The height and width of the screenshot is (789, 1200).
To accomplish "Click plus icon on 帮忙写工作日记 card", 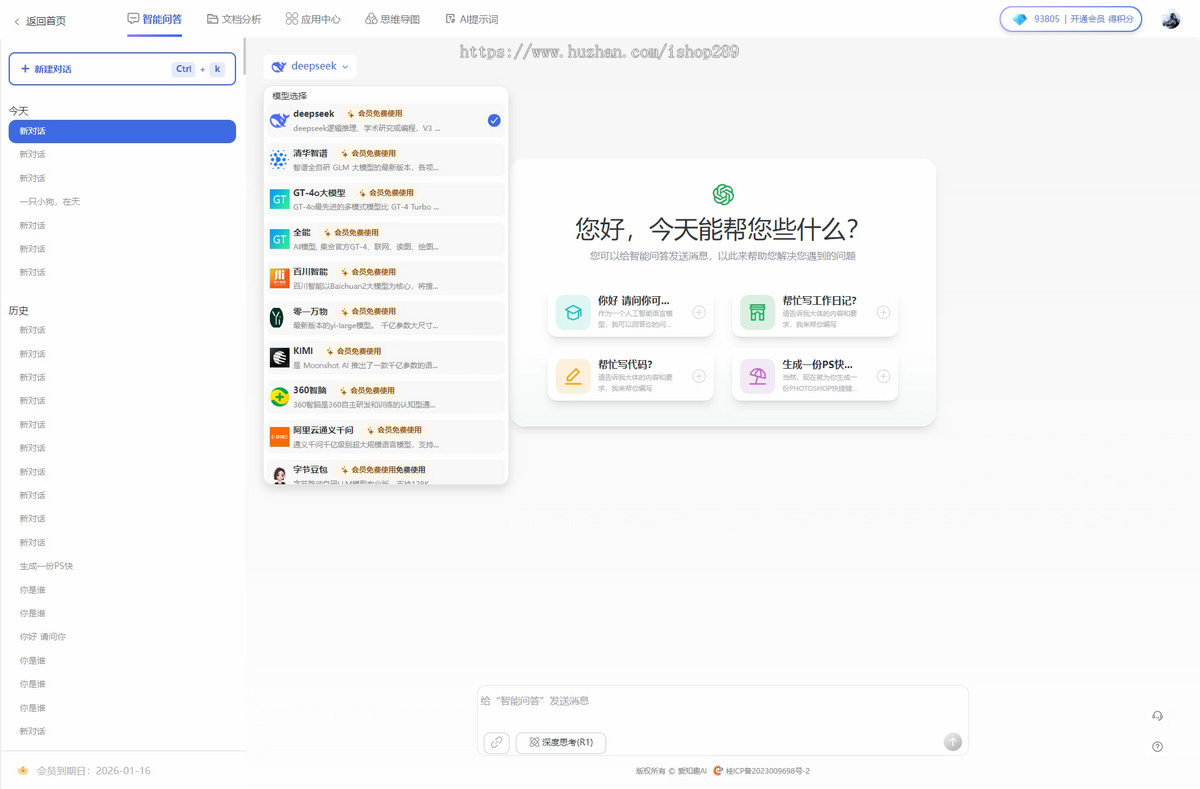I will (x=883, y=312).
